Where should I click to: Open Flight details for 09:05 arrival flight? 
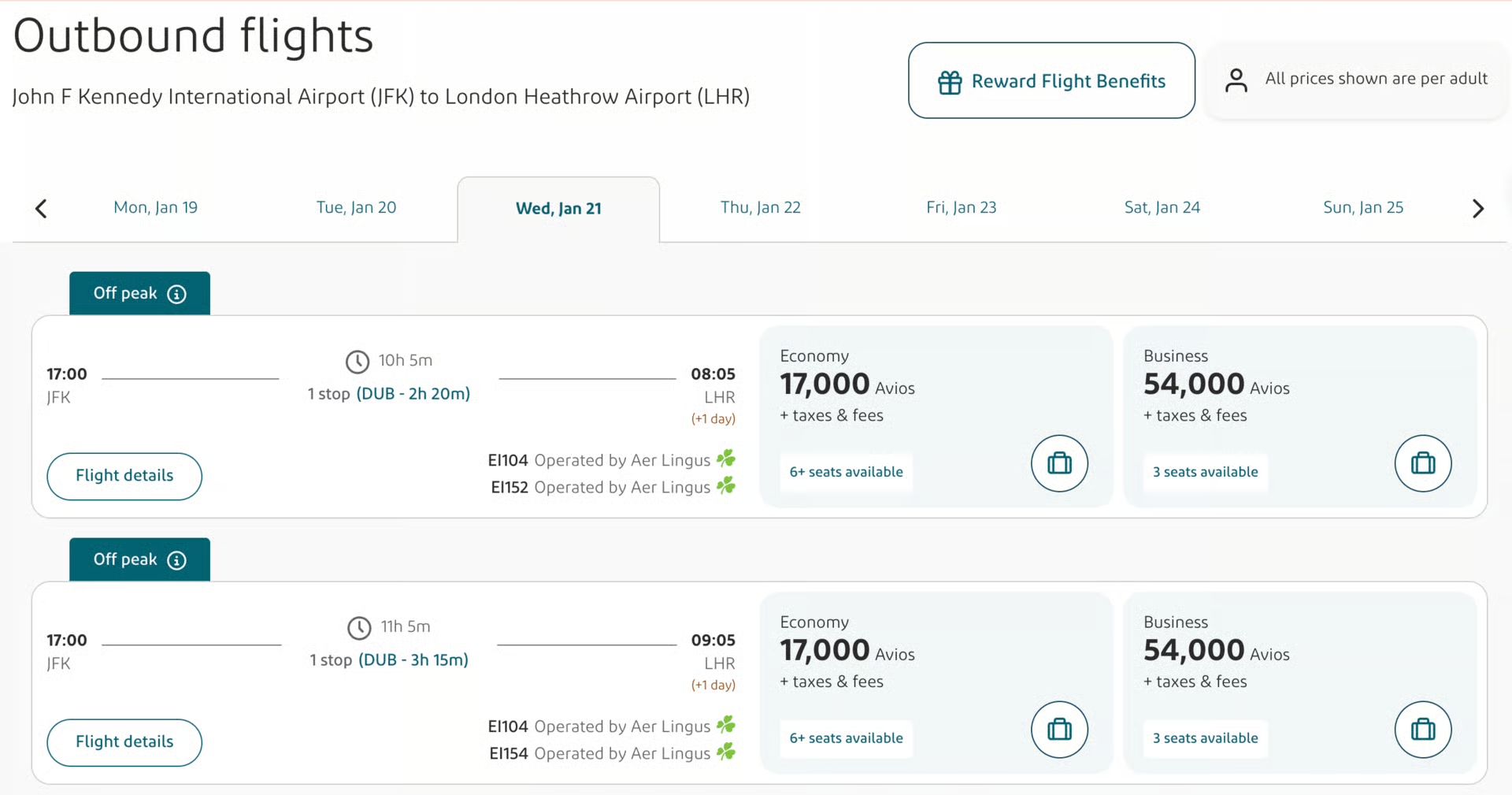[124, 742]
